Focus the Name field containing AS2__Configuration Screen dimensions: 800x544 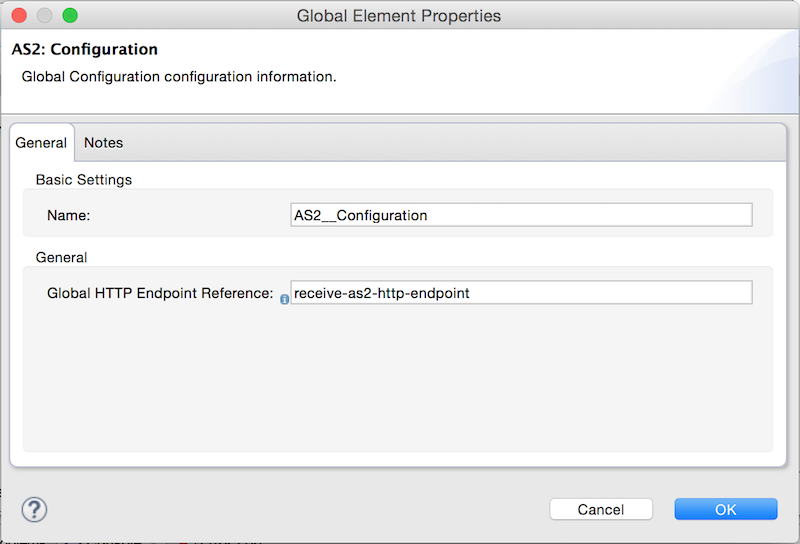[521, 215]
